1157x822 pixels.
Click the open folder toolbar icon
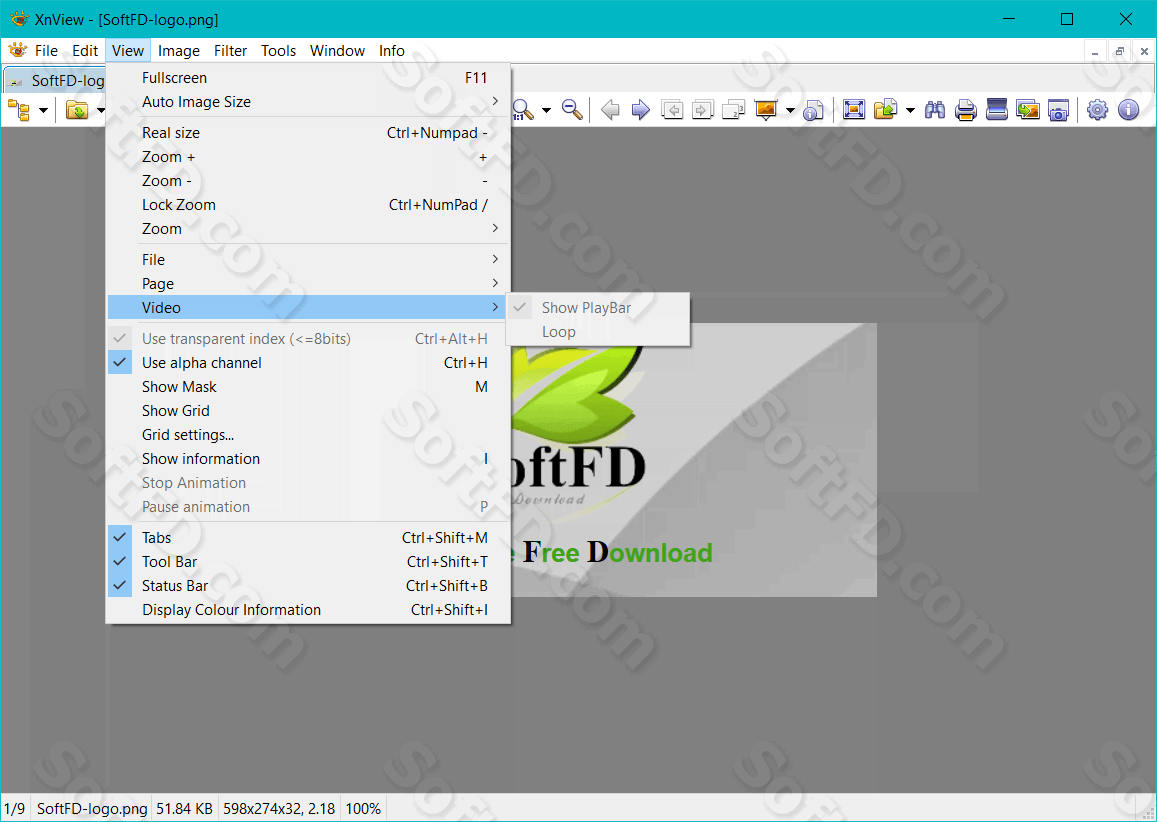point(77,111)
